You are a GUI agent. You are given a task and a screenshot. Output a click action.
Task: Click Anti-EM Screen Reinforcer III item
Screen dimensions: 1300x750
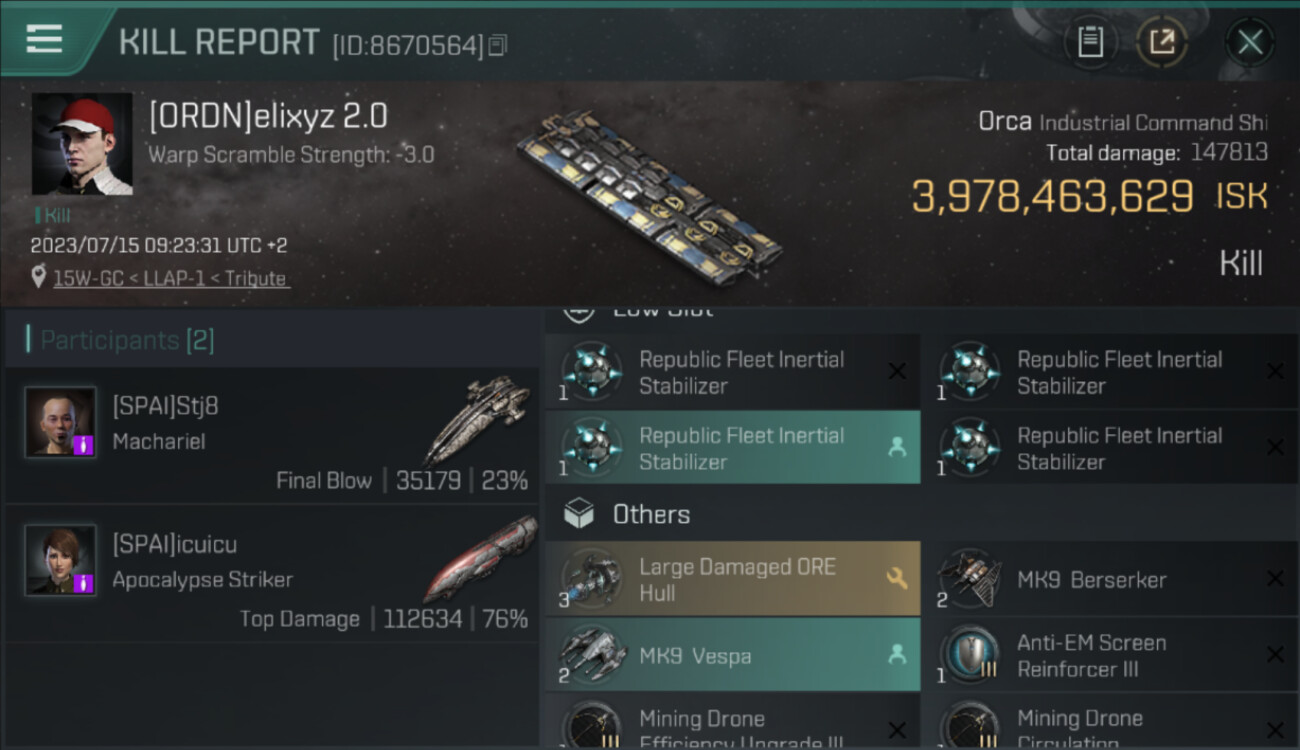(1100, 656)
